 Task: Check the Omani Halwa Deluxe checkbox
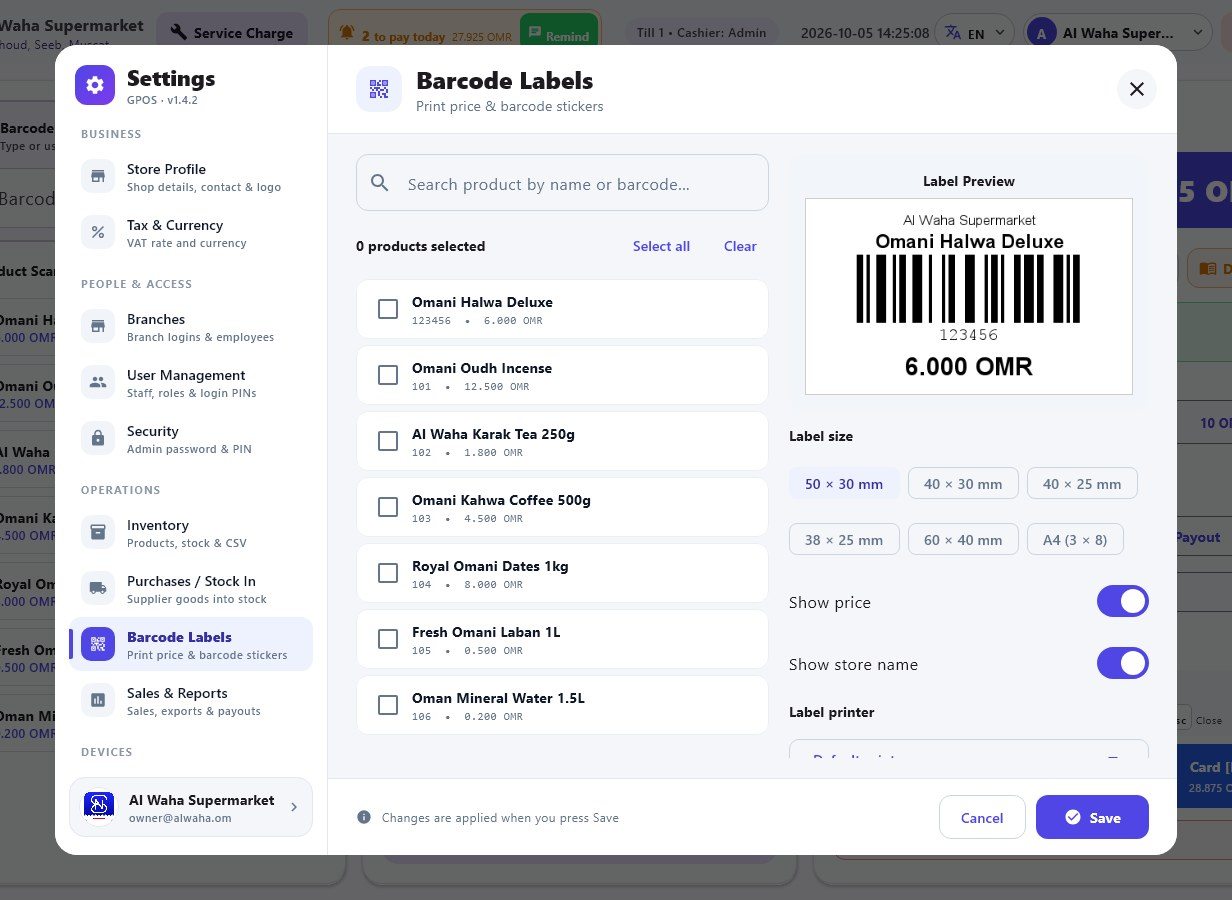click(388, 309)
